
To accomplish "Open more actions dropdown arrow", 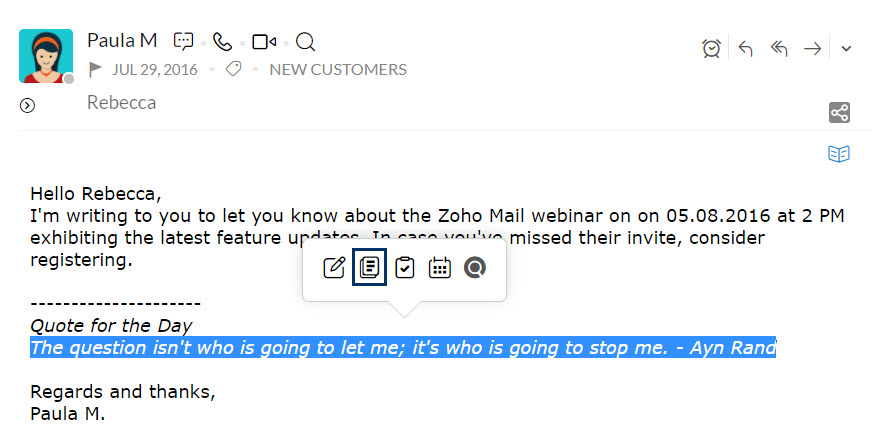I will pos(846,49).
